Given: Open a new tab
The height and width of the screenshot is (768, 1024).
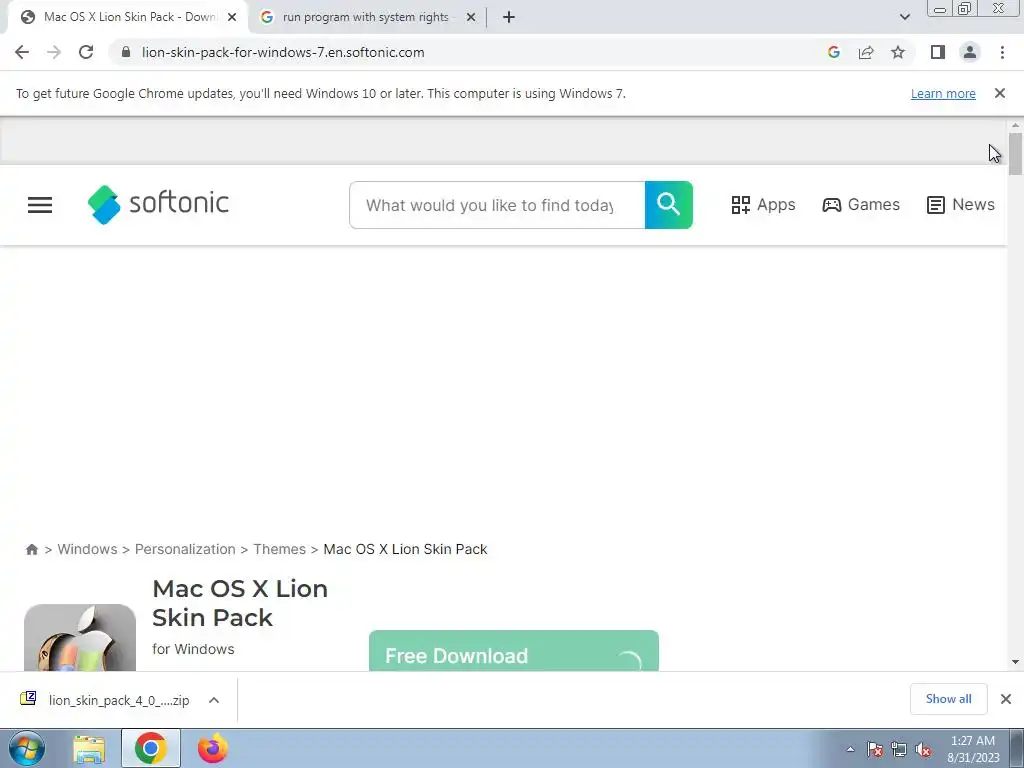Looking at the screenshot, I should pos(509,17).
